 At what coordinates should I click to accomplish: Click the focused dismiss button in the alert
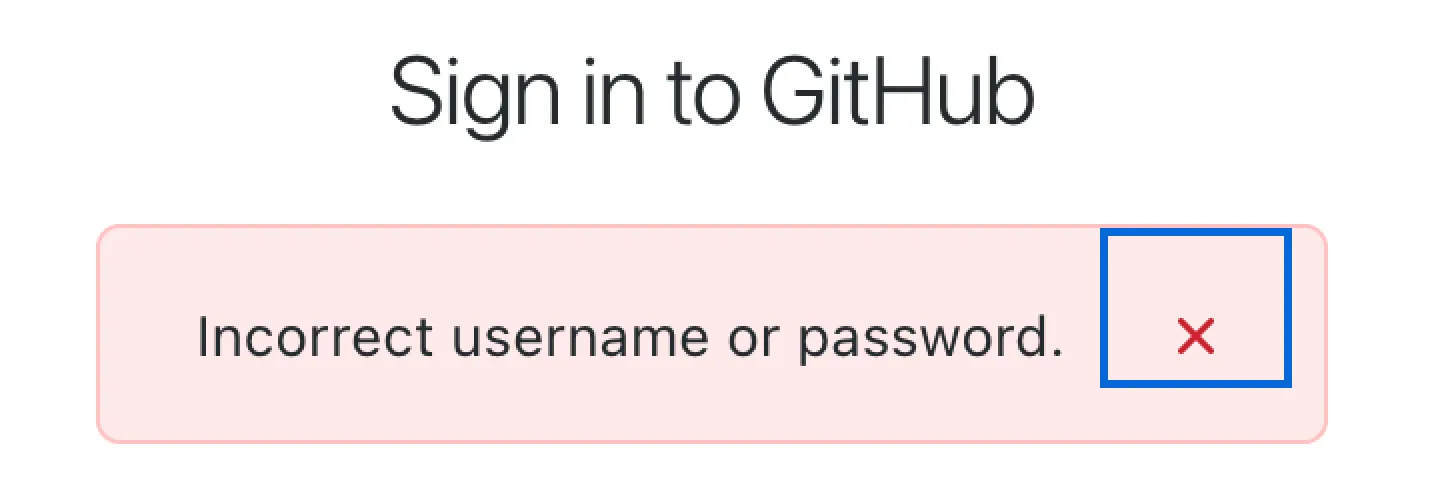pyautogui.click(x=1196, y=308)
